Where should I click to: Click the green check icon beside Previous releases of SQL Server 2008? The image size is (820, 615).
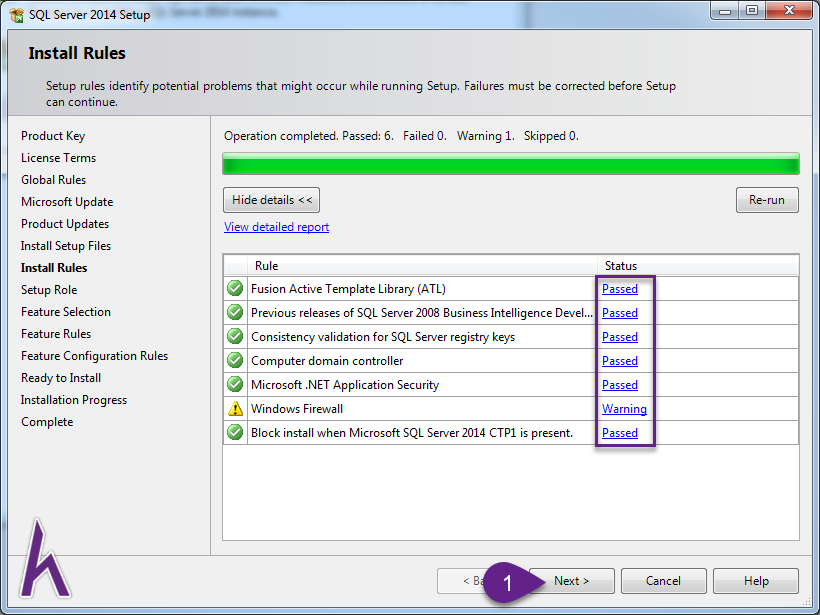tap(235, 312)
